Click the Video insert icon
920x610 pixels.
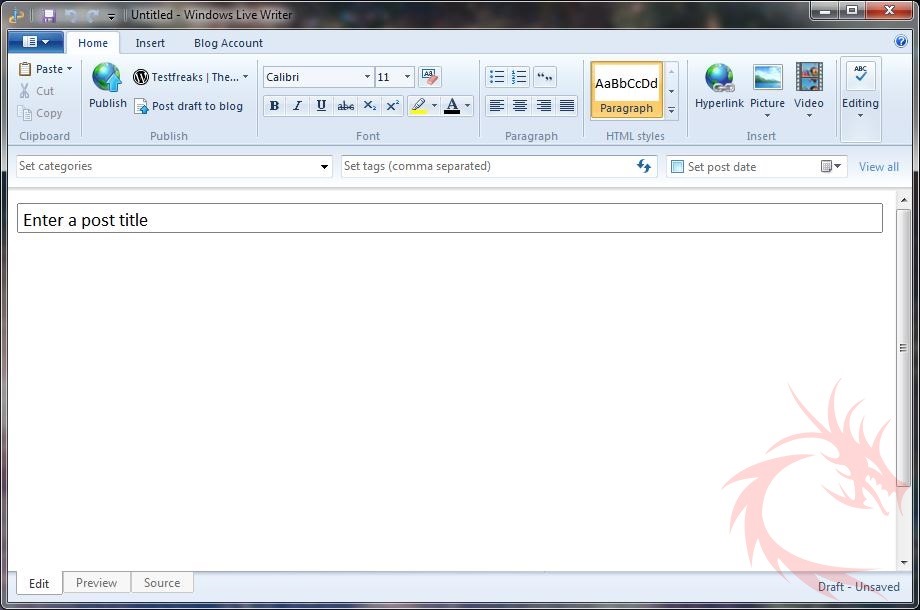(808, 78)
